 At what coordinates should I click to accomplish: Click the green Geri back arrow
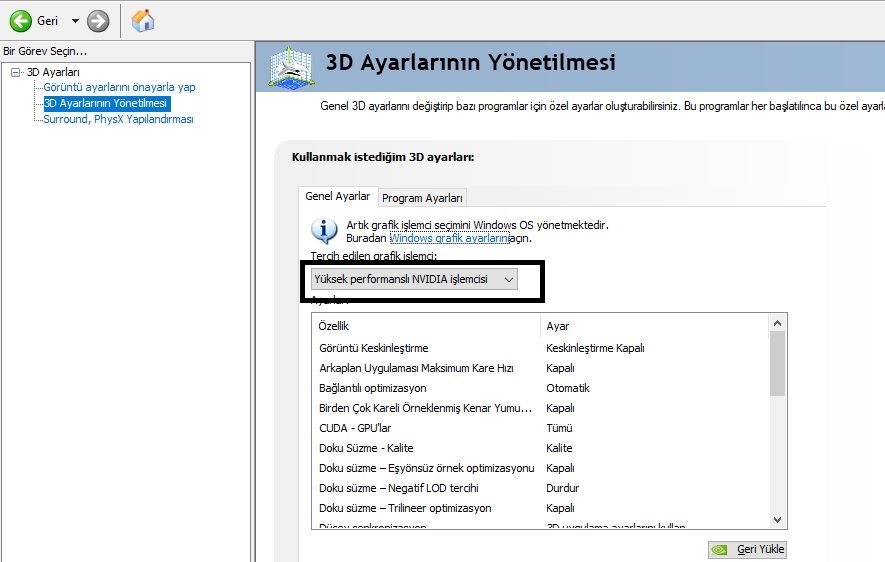click(x=21, y=21)
